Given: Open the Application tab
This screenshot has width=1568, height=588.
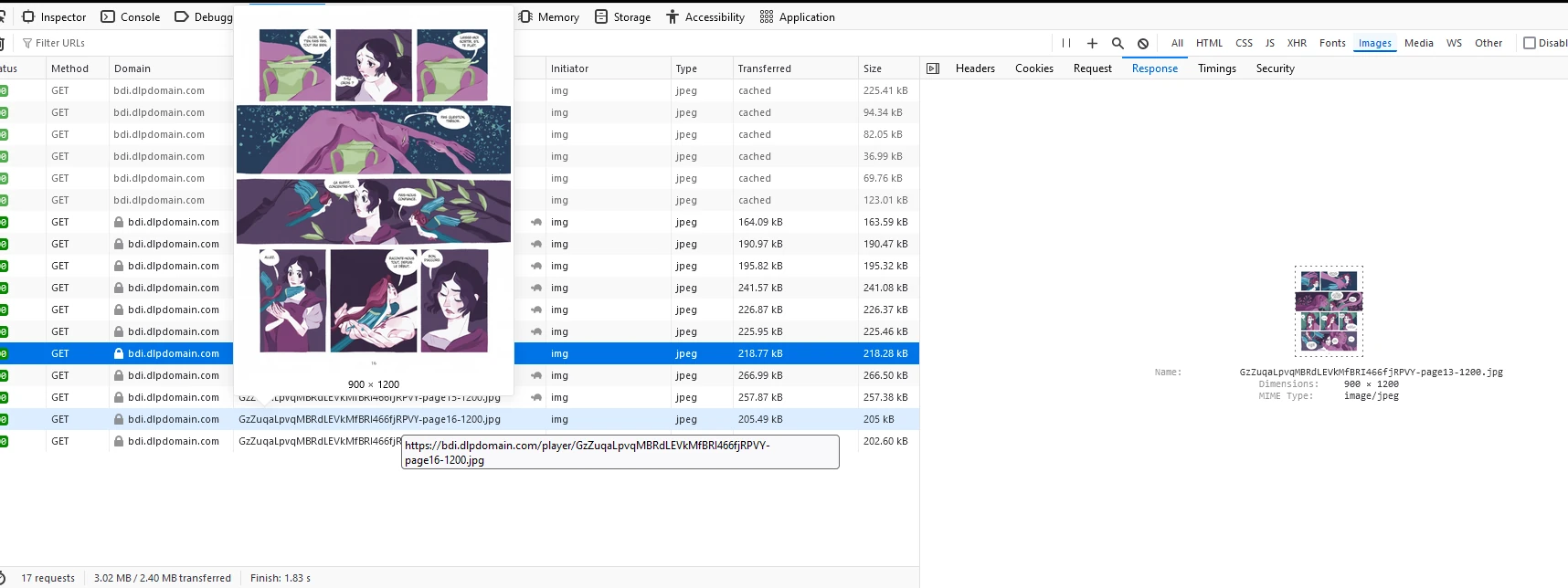Looking at the screenshot, I should click(x=798, y=16).
